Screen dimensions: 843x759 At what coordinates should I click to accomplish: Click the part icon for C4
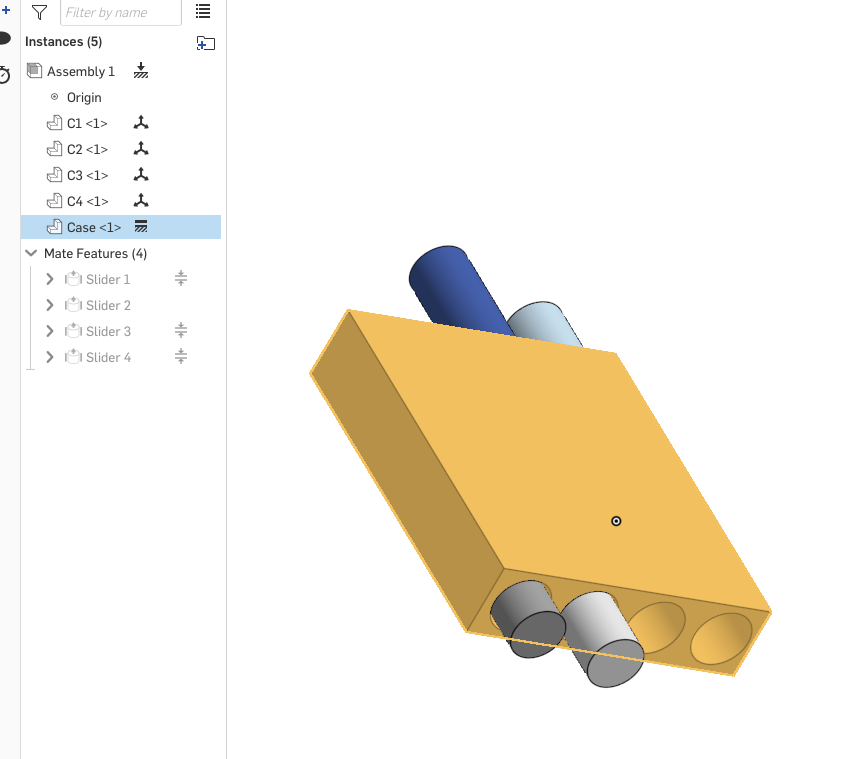tap(54, 201)
